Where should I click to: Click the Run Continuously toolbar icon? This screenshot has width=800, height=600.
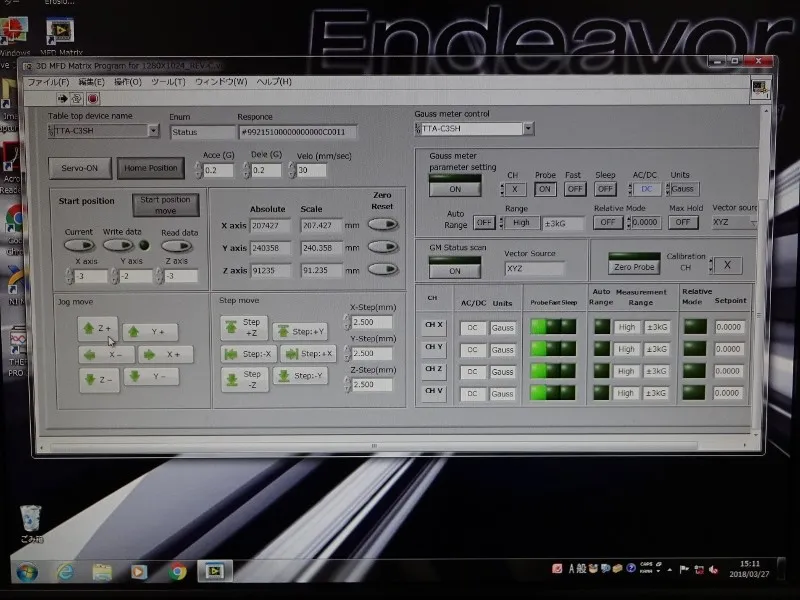77,98
